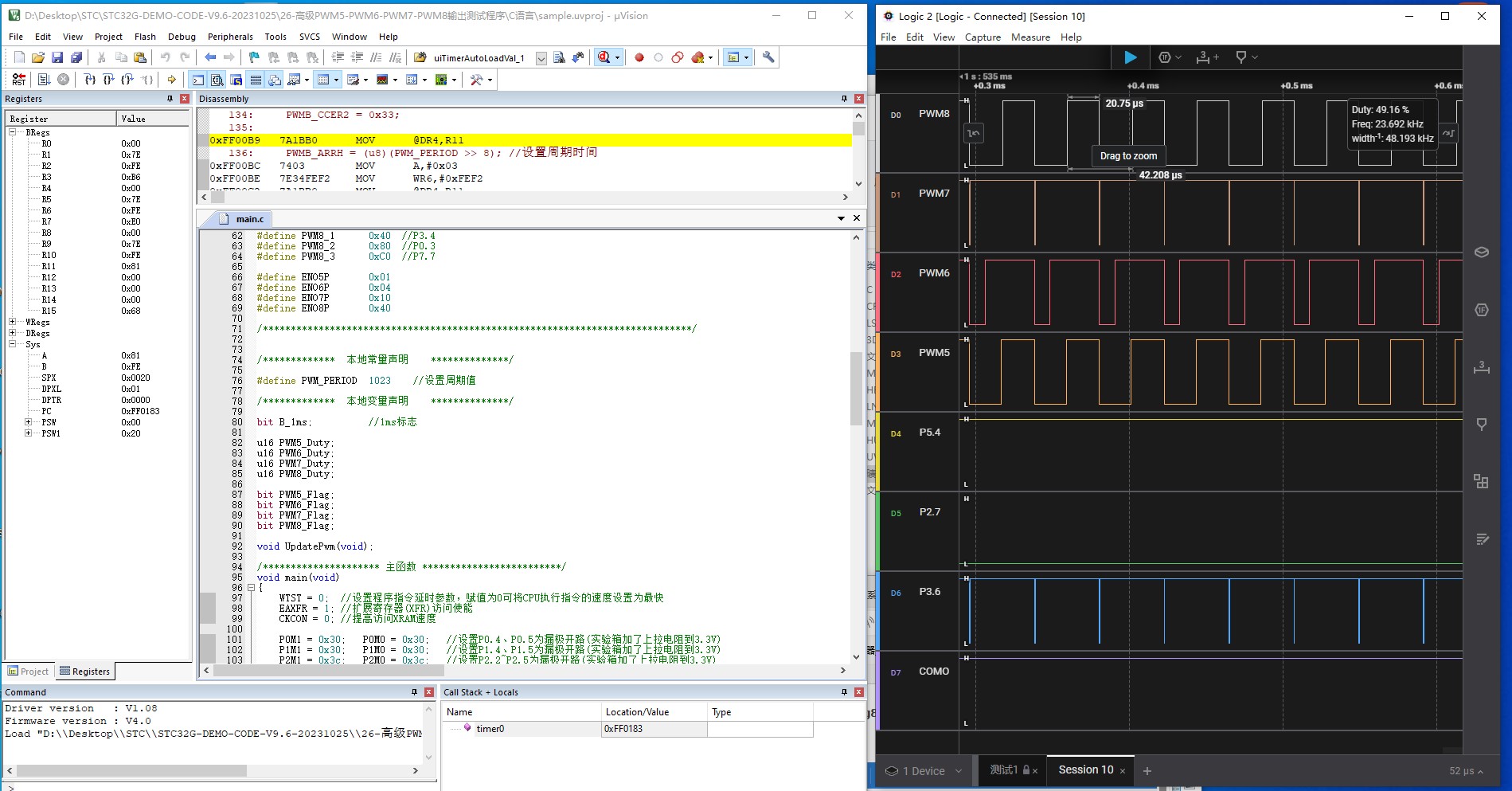Click the New file icon in µVision
Viewport: 1512px width, 791px height.
coord(19,57)
